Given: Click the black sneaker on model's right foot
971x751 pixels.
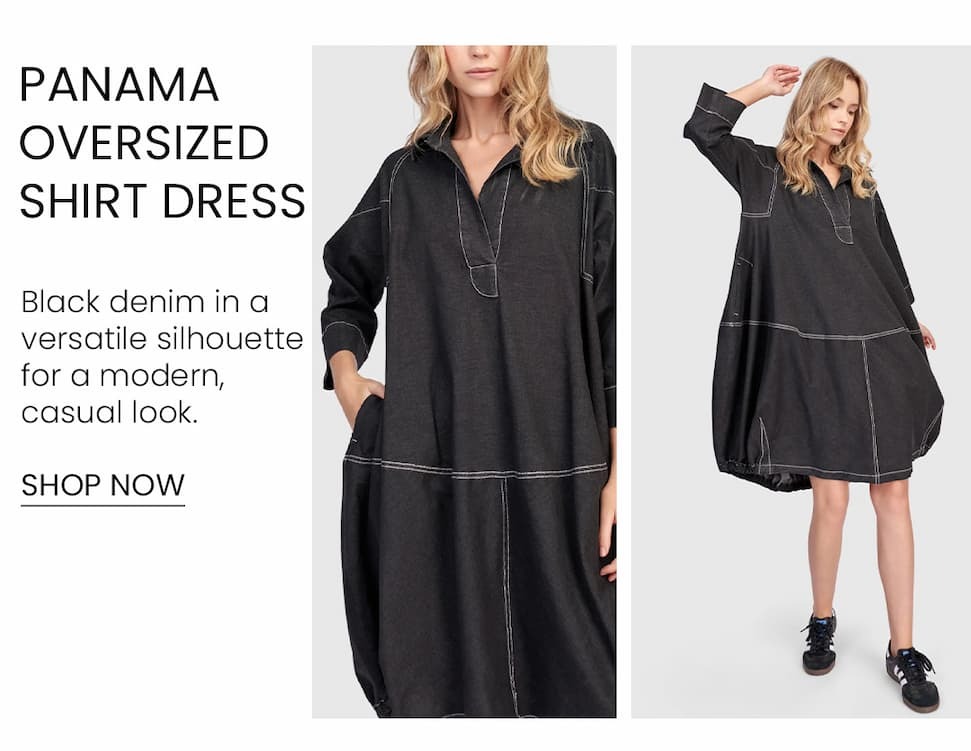Looking at the screenshot, I should (820, 642).
